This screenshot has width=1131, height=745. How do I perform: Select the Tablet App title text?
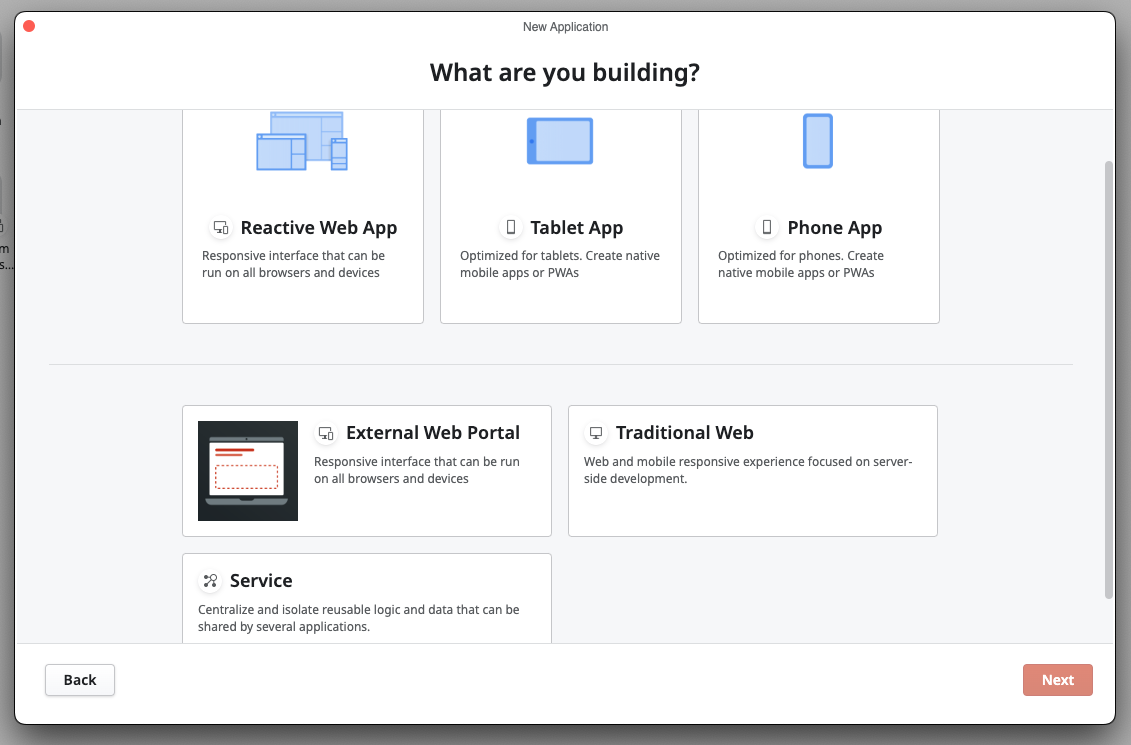577,228
